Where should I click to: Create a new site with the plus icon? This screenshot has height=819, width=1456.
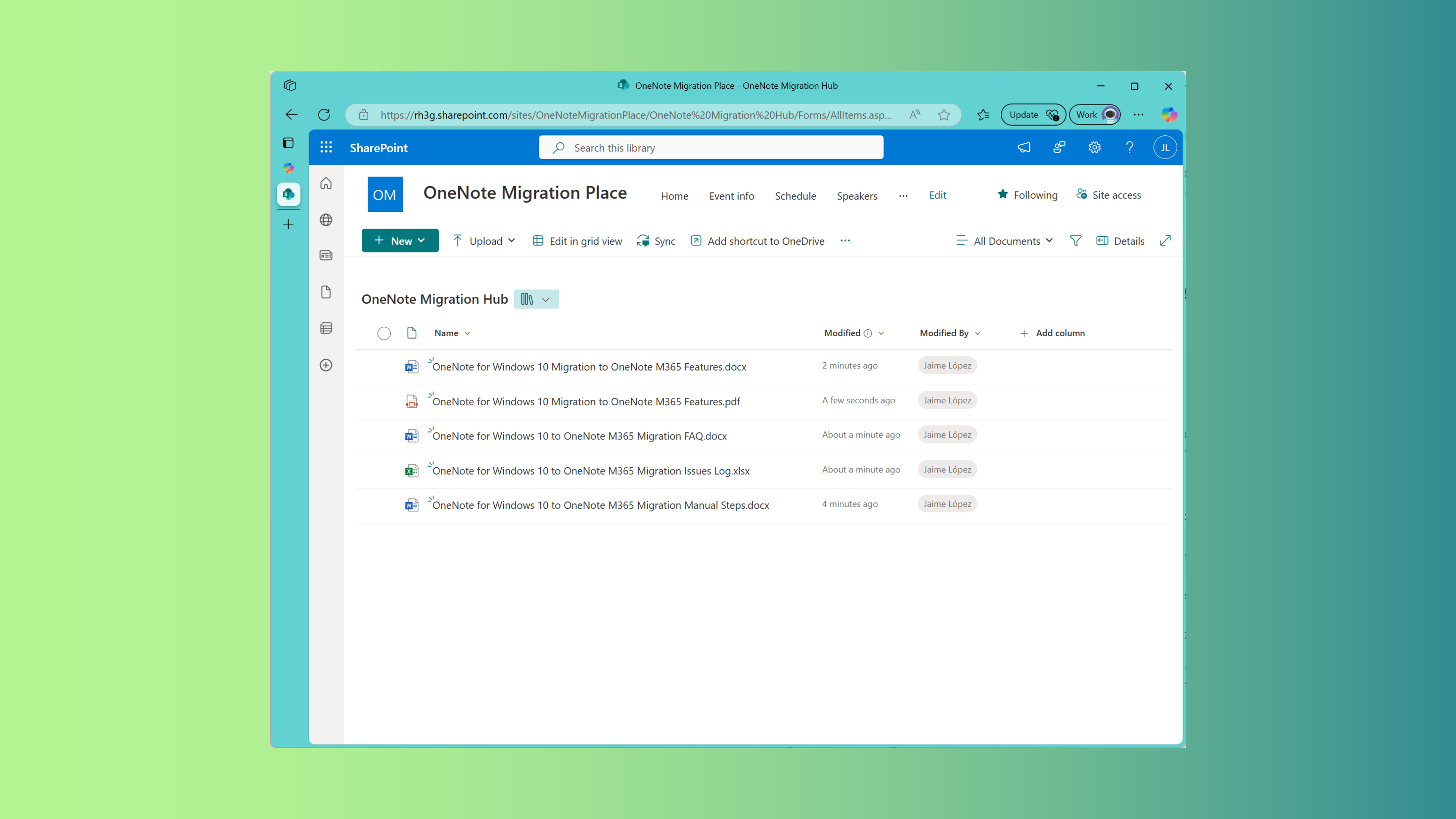click(326, 365)
